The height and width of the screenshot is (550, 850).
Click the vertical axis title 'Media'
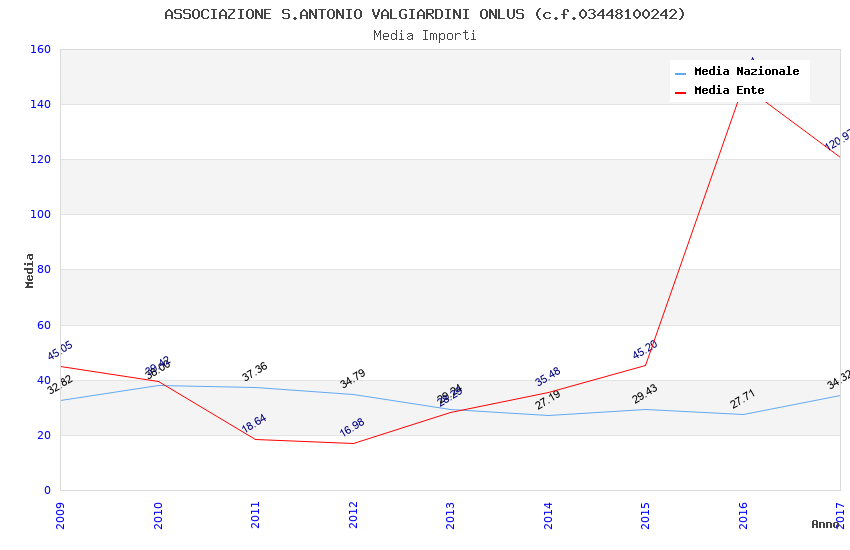point(29,270)
